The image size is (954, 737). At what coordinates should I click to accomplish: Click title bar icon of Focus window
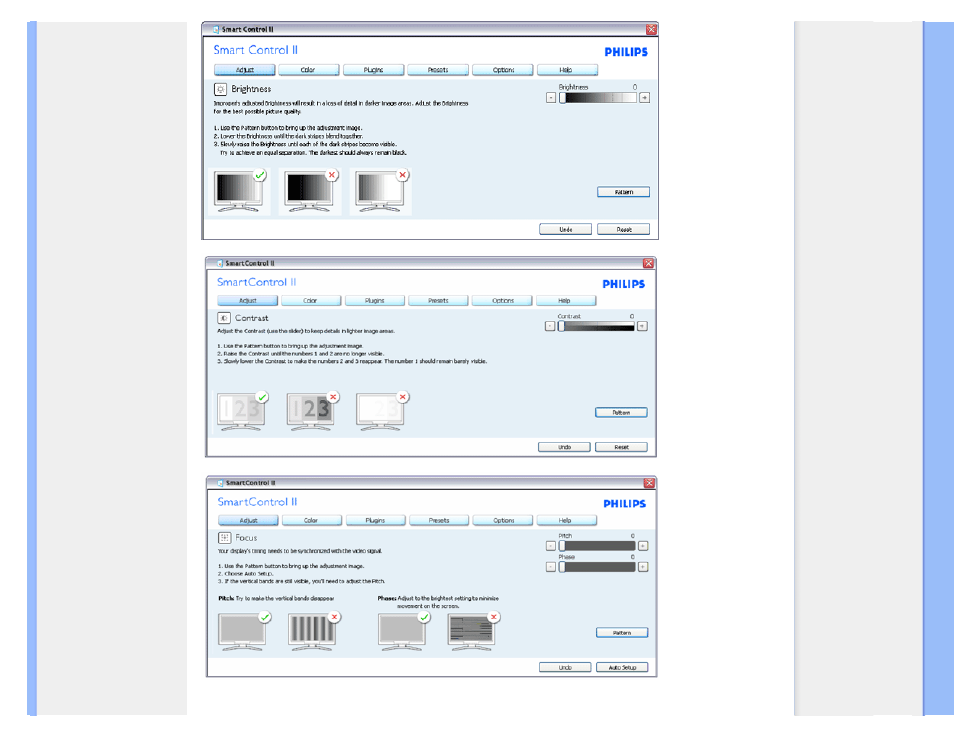pyautogui.click(x=220, y=483)
